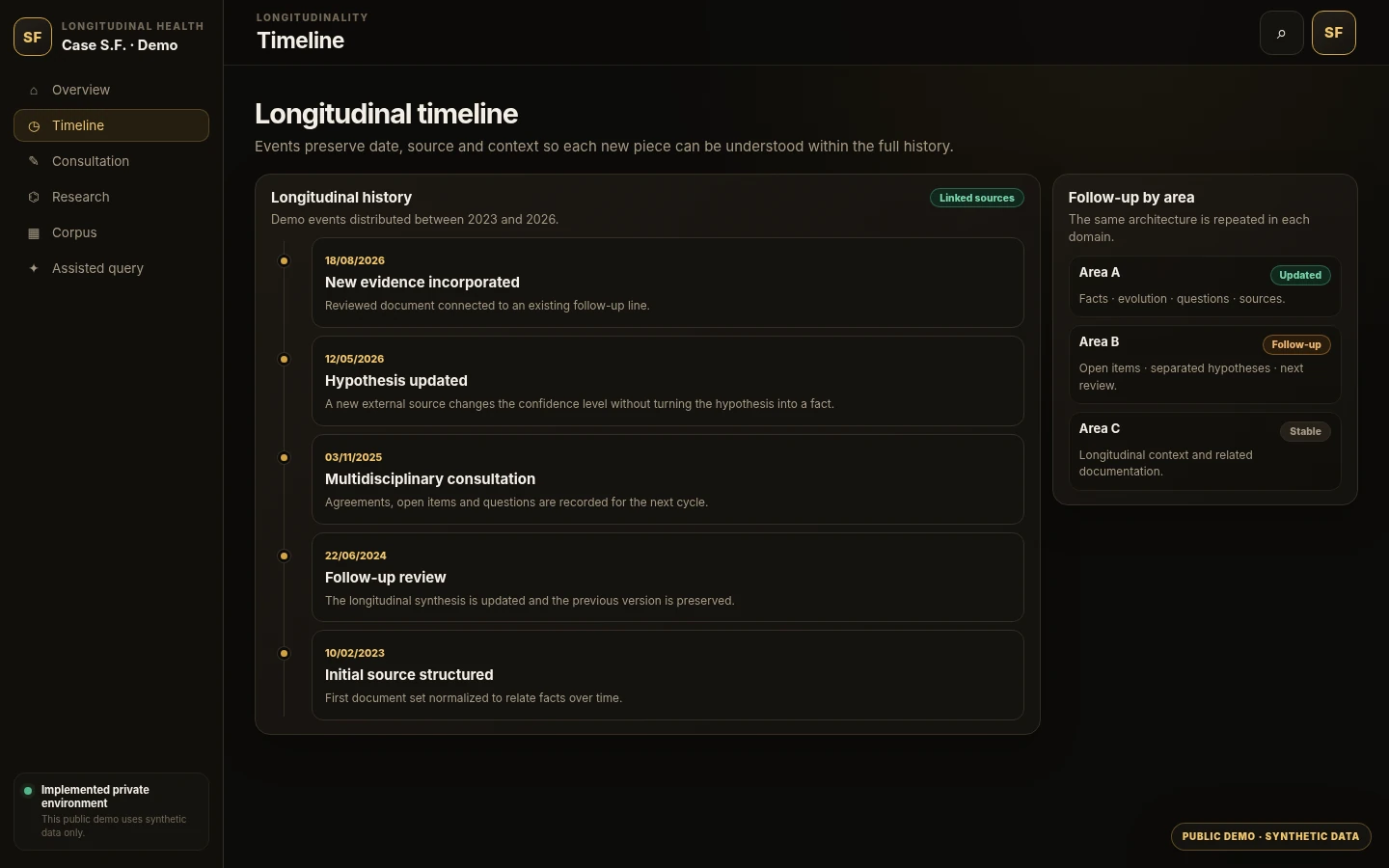
Task: Go to the Consultation page
Action: 111,161
